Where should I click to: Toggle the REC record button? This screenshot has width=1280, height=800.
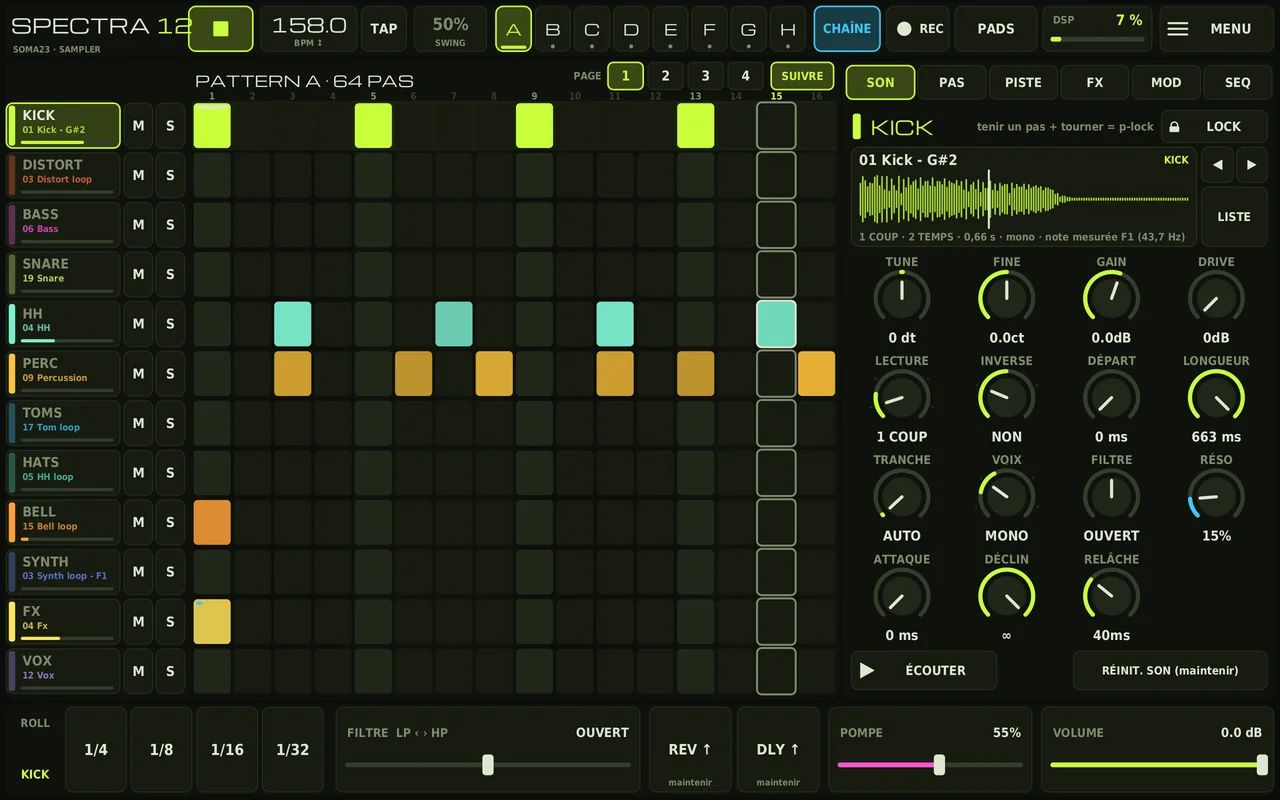click(x=920, y=29)
